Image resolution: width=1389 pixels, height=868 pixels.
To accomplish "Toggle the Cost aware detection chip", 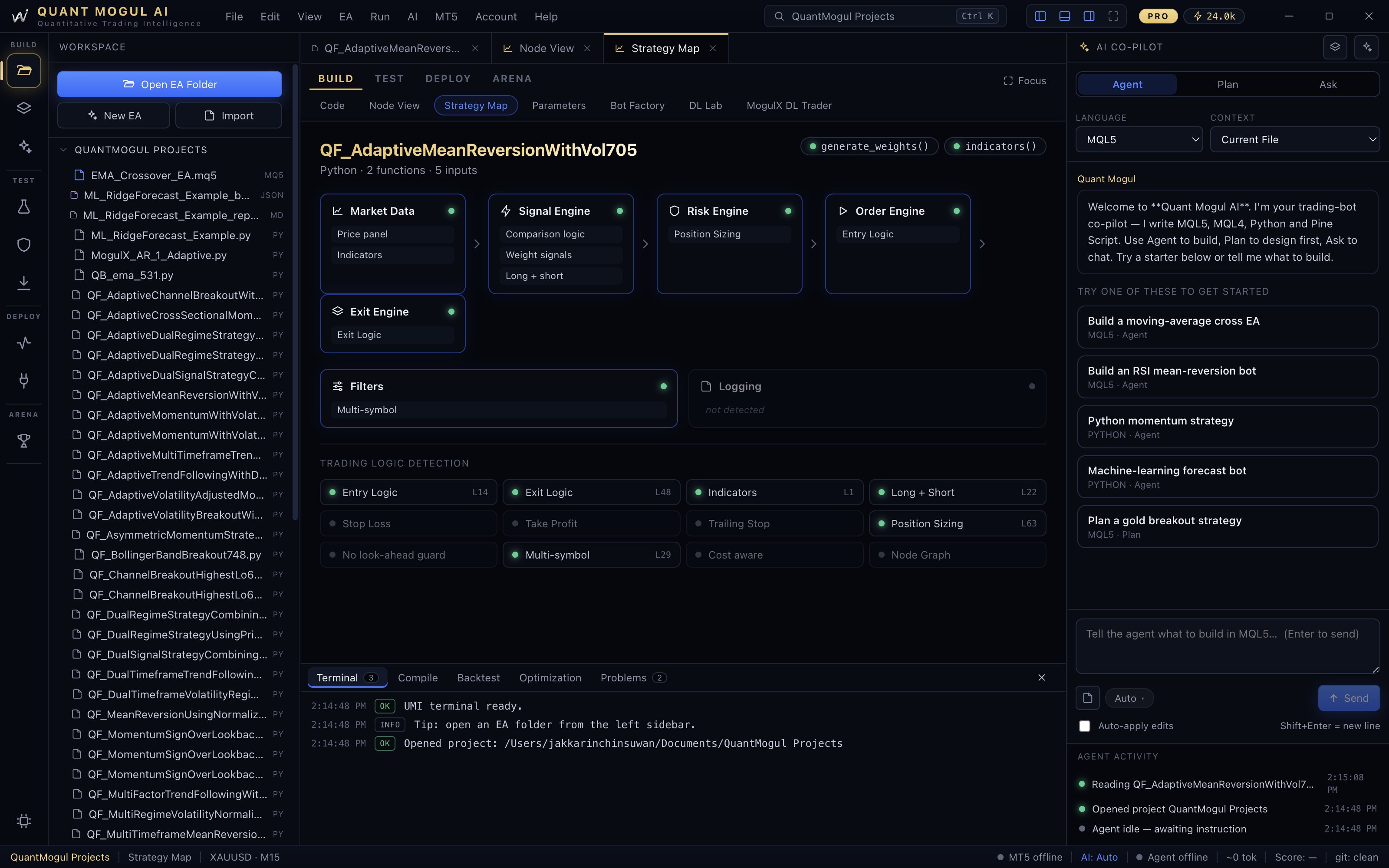I will coord(774,555).
